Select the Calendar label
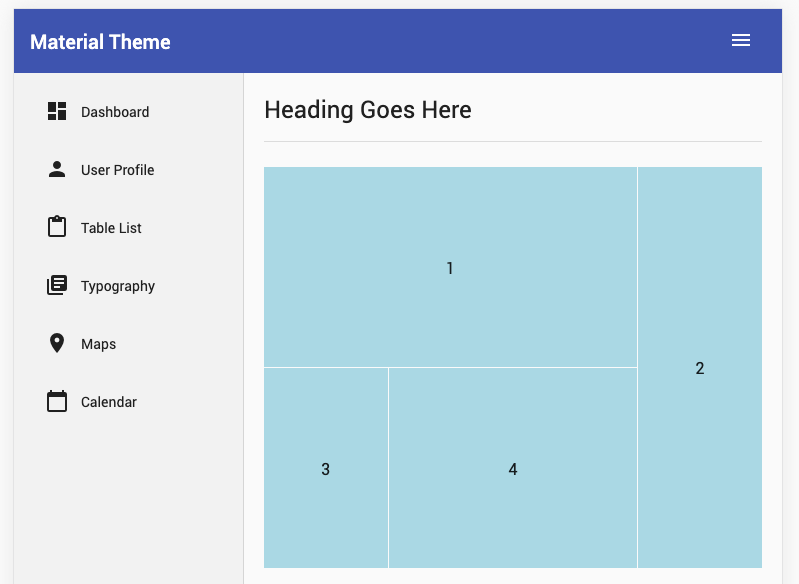The image size is (799, 584). coord(109,402)
